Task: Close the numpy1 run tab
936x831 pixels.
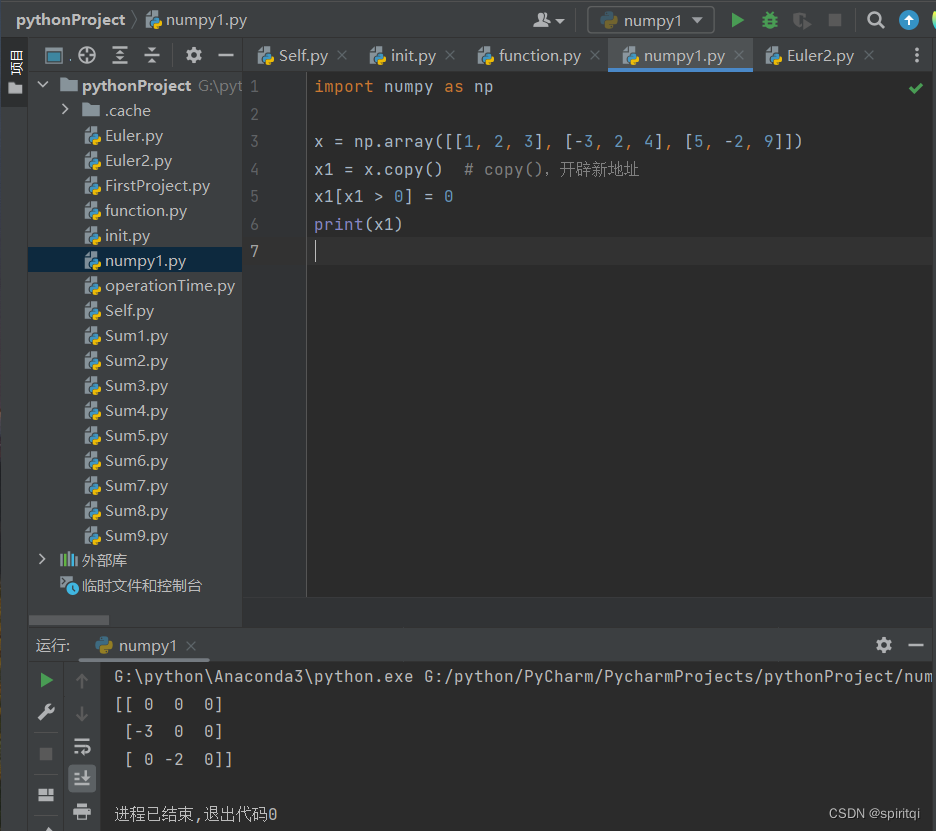Action: [x=190, y=646]
